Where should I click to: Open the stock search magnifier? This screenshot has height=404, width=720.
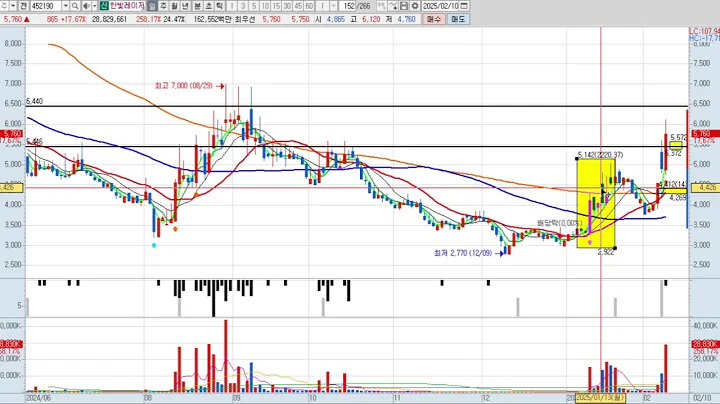coord(75,6)
